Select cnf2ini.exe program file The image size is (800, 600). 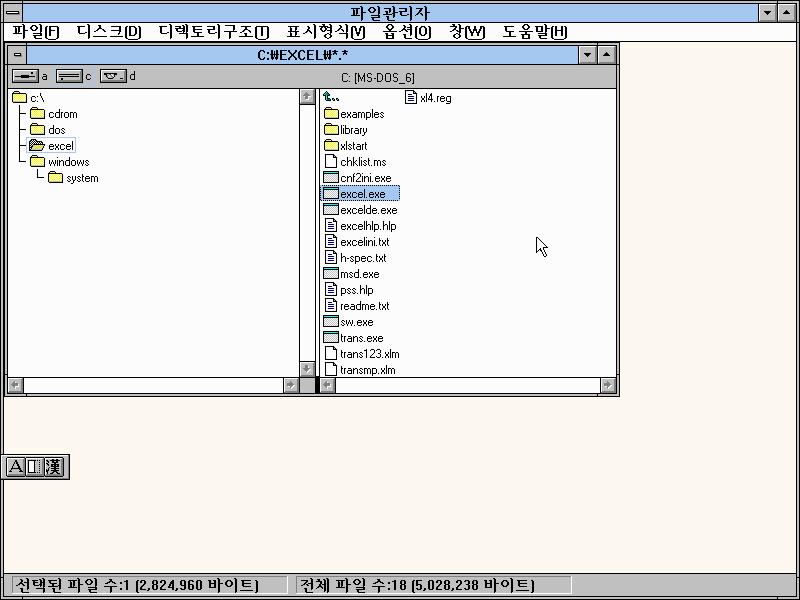(358, 178)
